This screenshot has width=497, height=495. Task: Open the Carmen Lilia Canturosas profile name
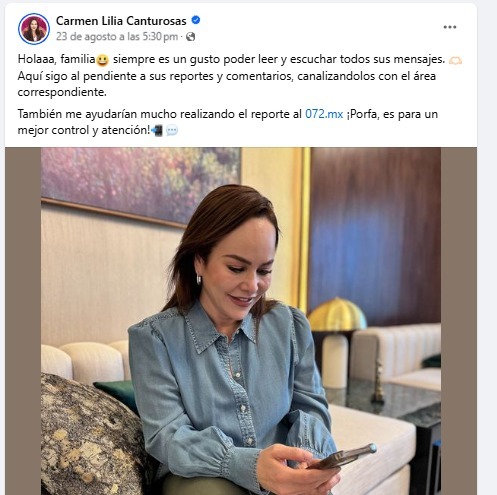121,21
